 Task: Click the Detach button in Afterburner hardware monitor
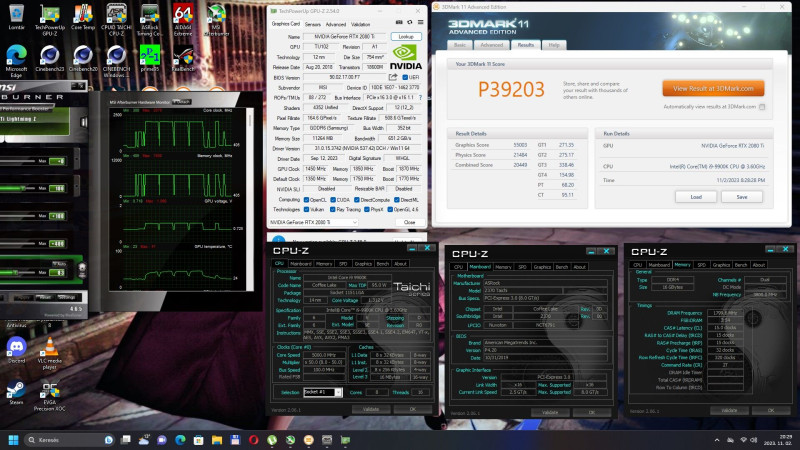pos(181,102)
